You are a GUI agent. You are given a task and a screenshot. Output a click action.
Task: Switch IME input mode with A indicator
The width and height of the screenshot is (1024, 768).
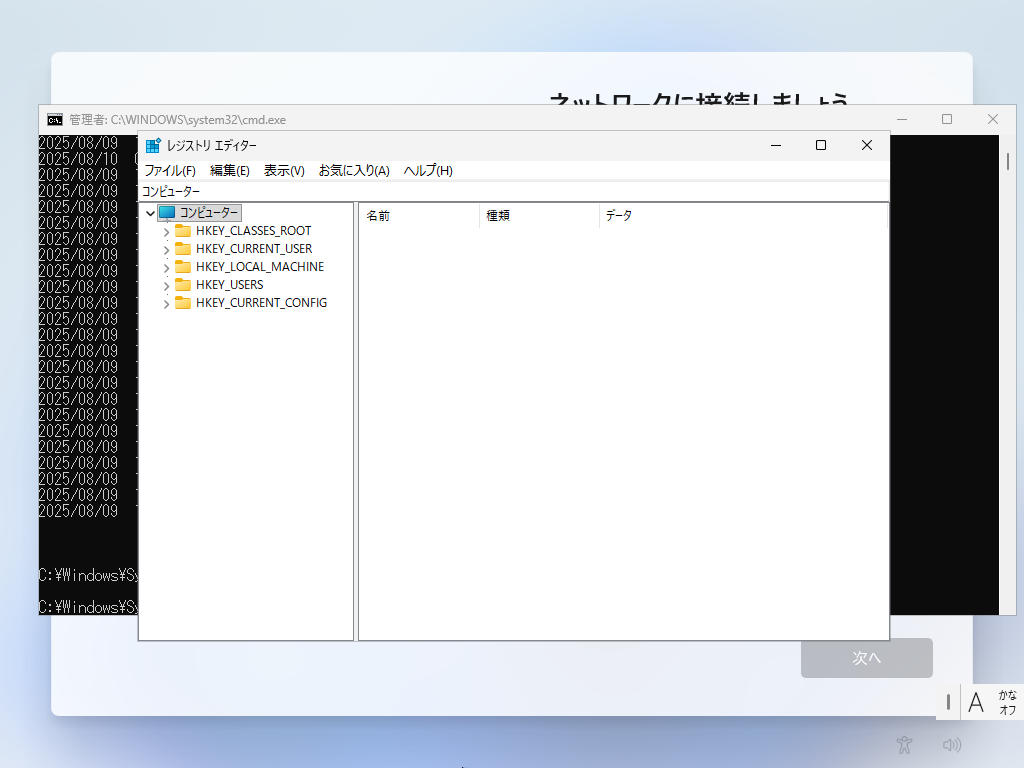pyautogui.click(x=976, y=703)
